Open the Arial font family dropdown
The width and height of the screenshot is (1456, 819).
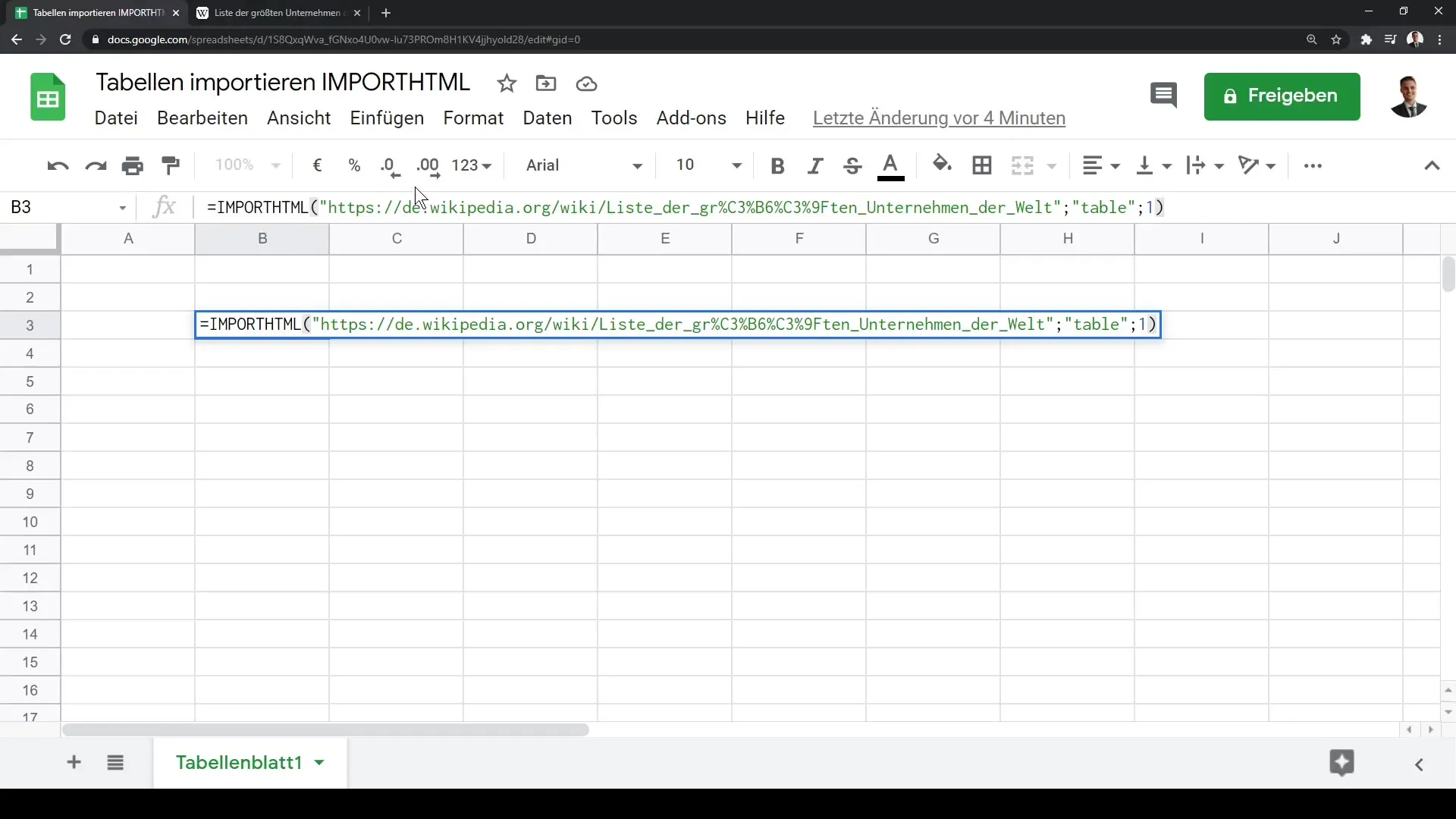tap(584, 165)
